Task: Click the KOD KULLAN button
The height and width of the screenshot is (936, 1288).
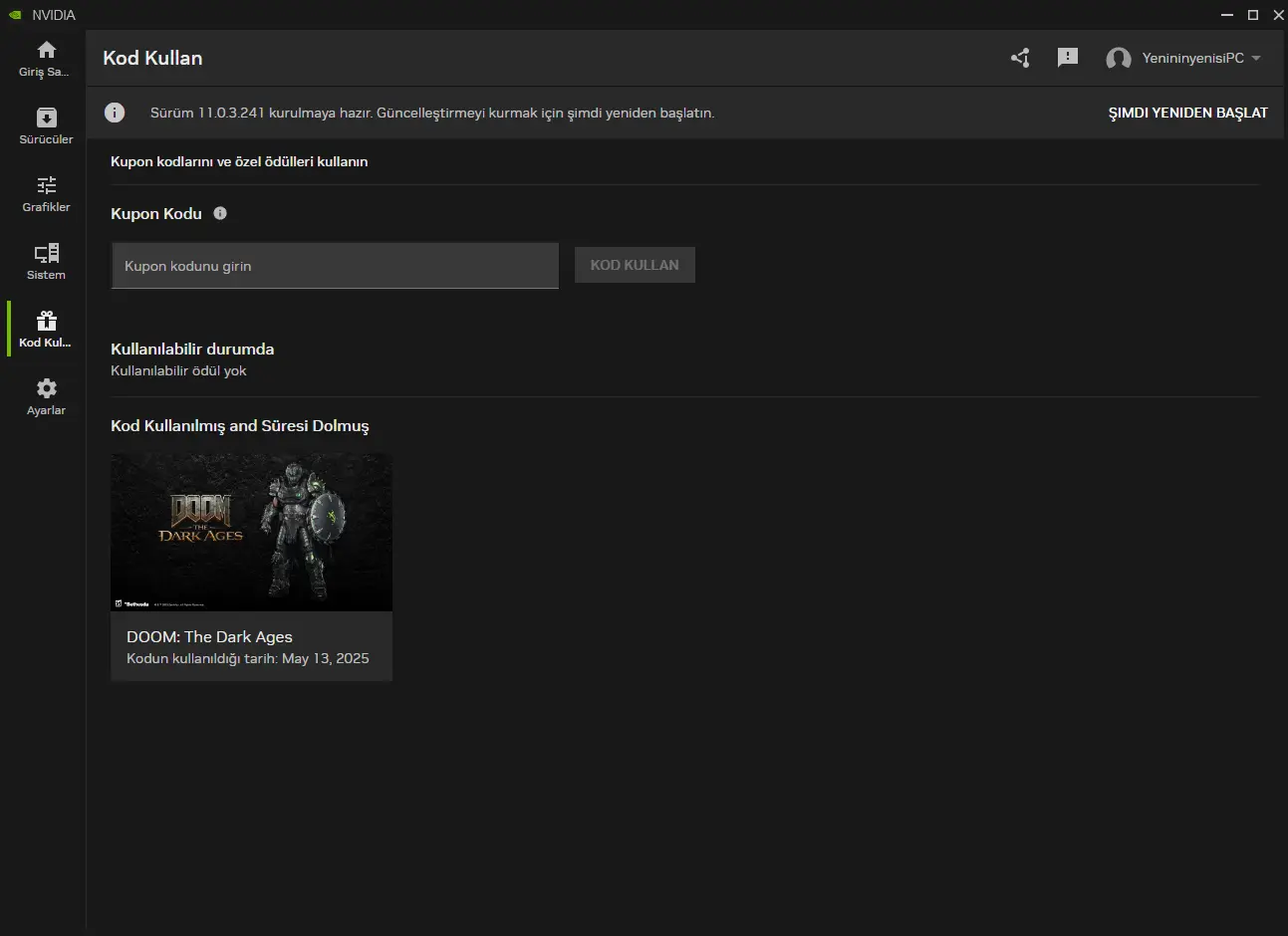Action: [x=635, y=265]
